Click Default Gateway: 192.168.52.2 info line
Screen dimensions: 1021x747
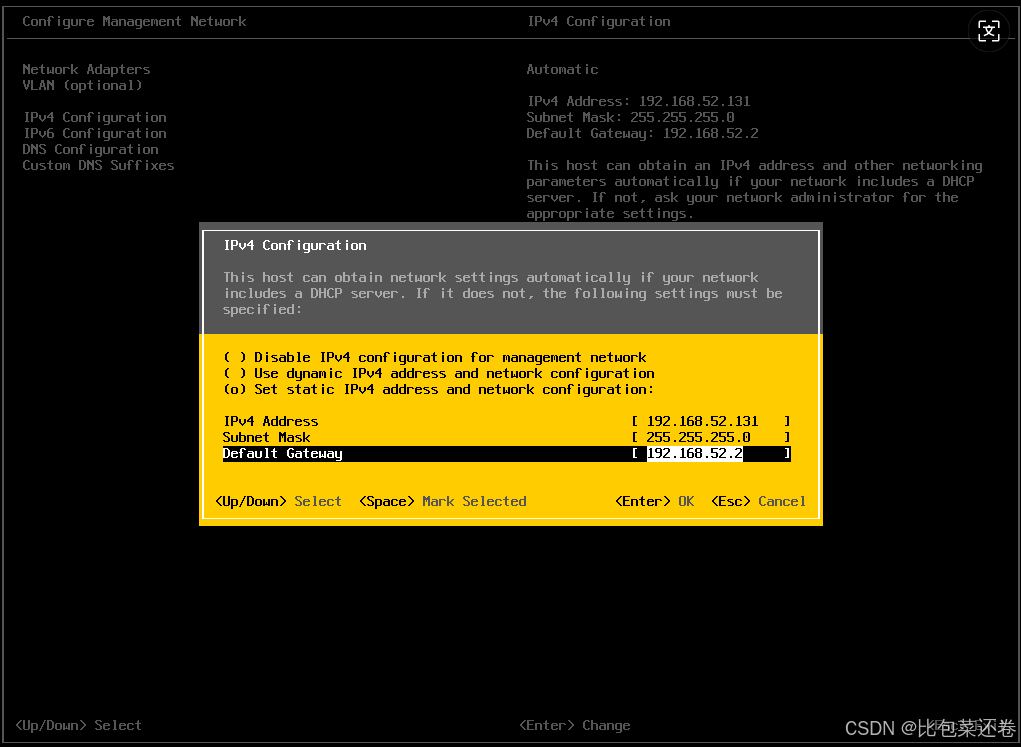pos(642,134)
